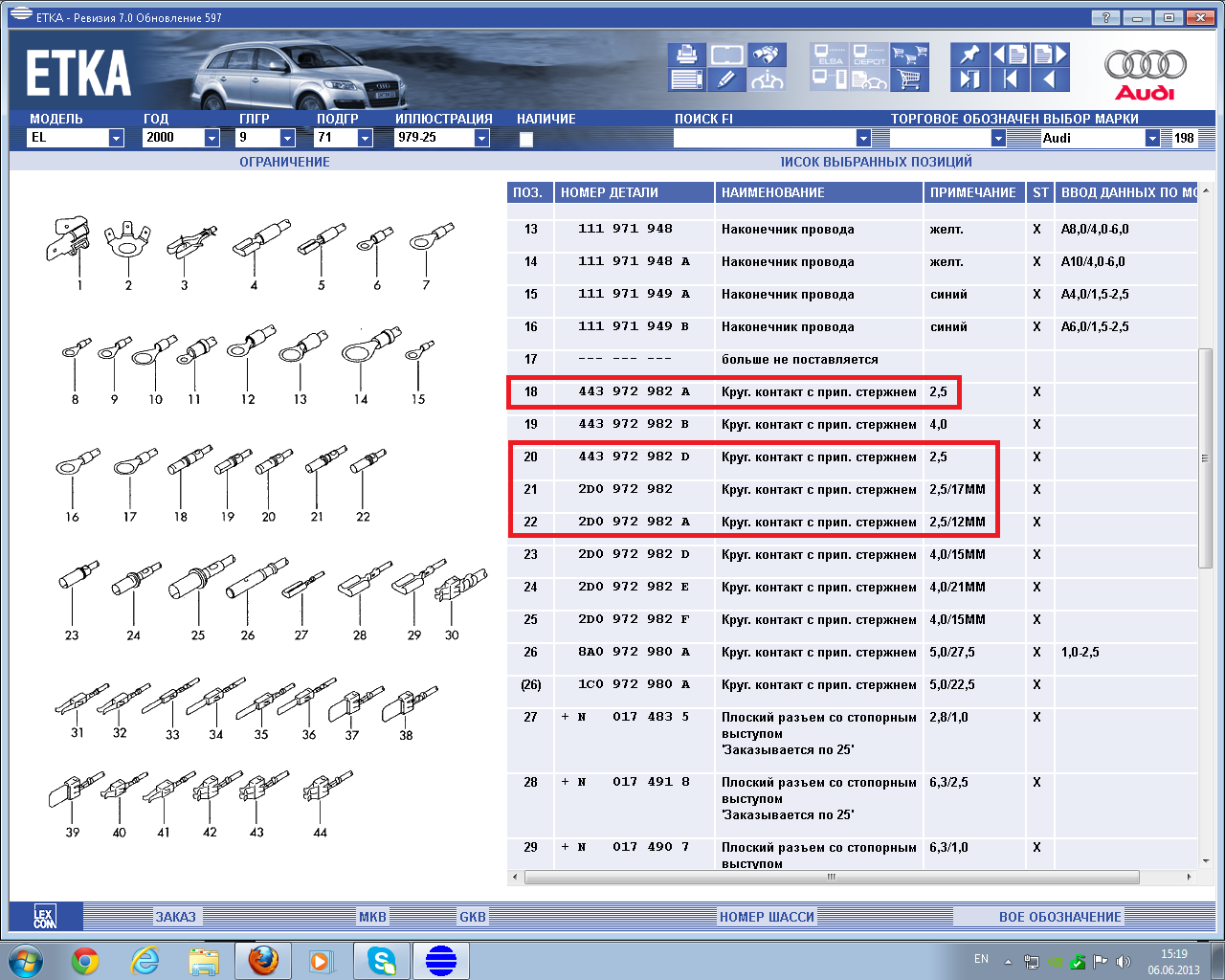Go to next page with right-arrow document icon
This screenshot has height=980, width=1225.
coord(1050,55)
